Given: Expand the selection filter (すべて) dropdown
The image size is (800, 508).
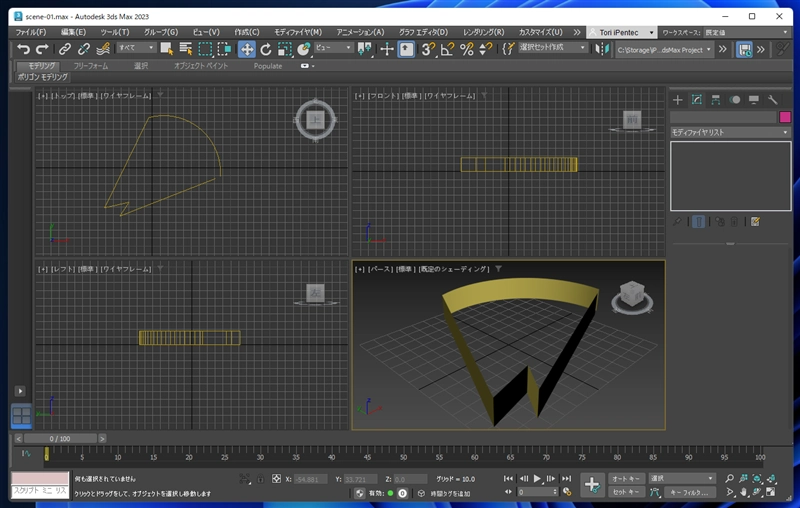Looking at the screenshot, I should pyautogui.click(x=136, y=48).
